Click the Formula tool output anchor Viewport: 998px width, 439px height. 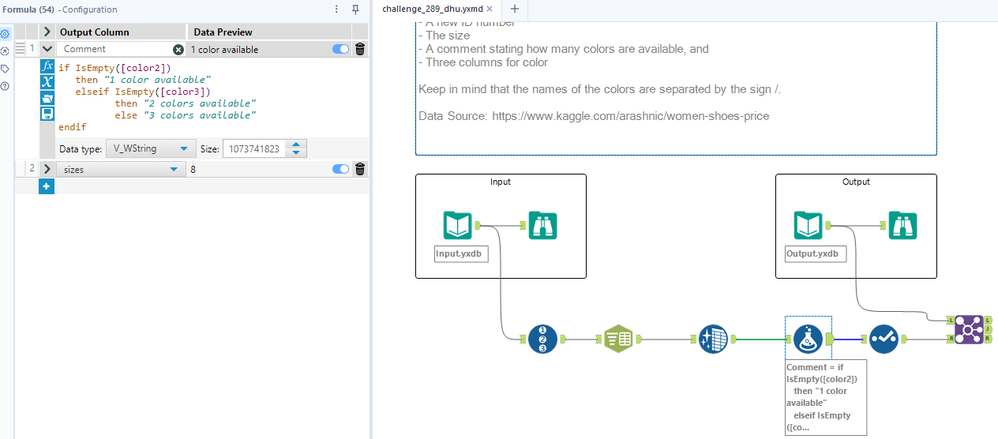829,339
